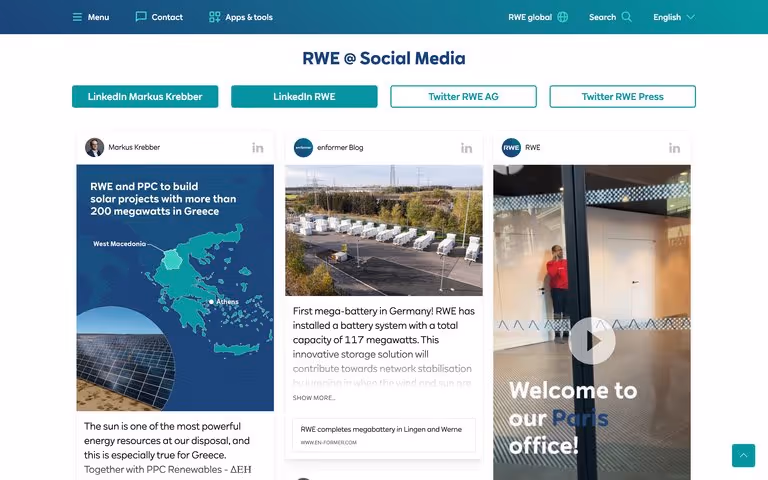The height and width of the screenshot is (480, 768).
Task: Select the LinkedIn Markus Krebber filter
Action: coord(145,96)
